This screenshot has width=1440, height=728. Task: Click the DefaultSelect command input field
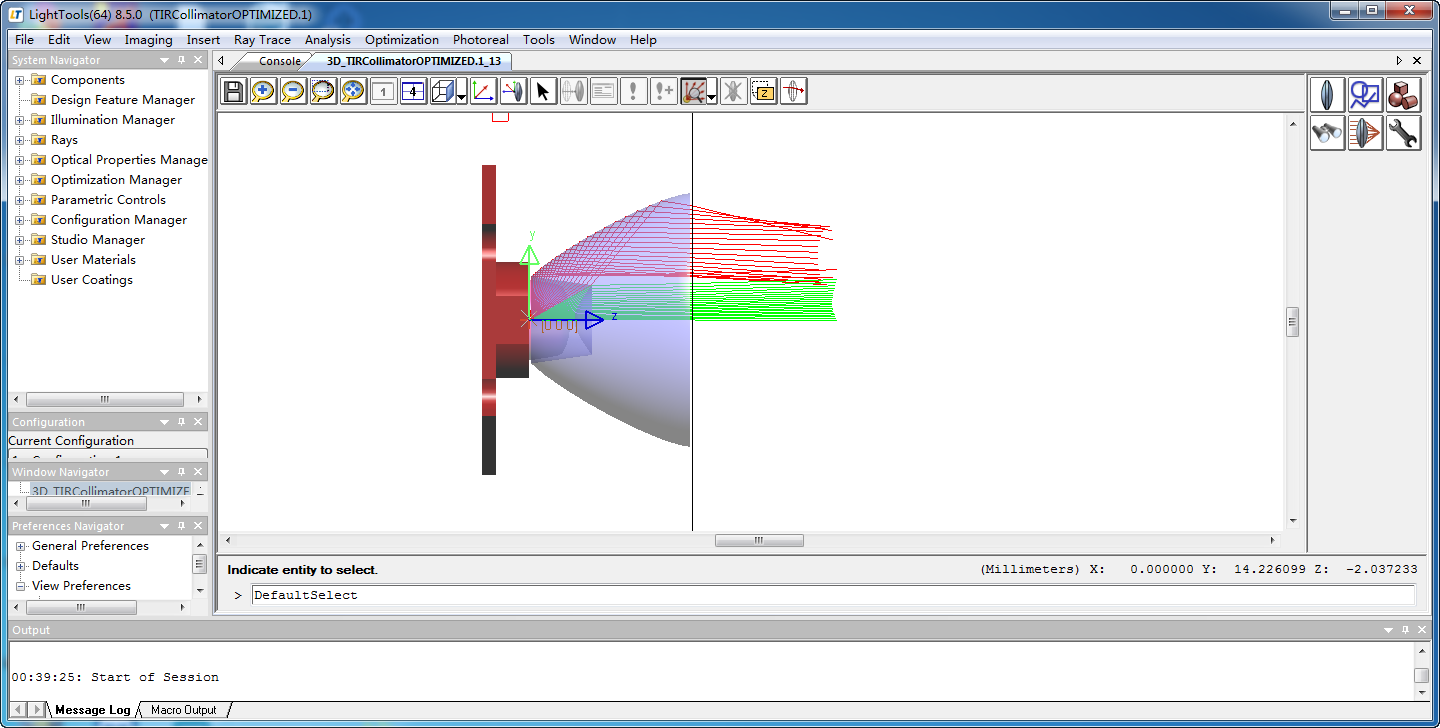[833, 595]
